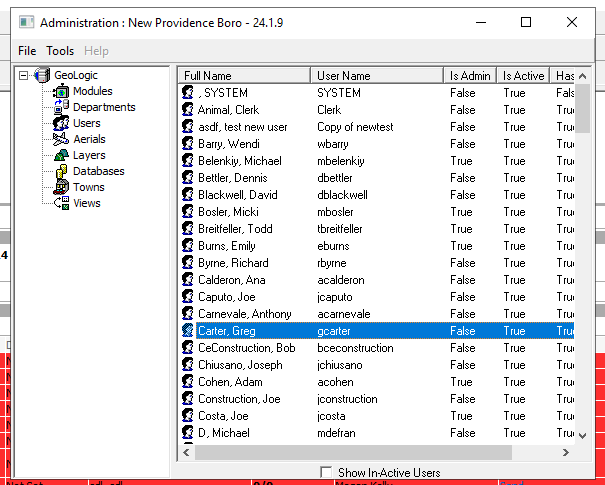605x485 pixels.
Task: Open the Departments node icon
Action: click(x=61, y=107)
